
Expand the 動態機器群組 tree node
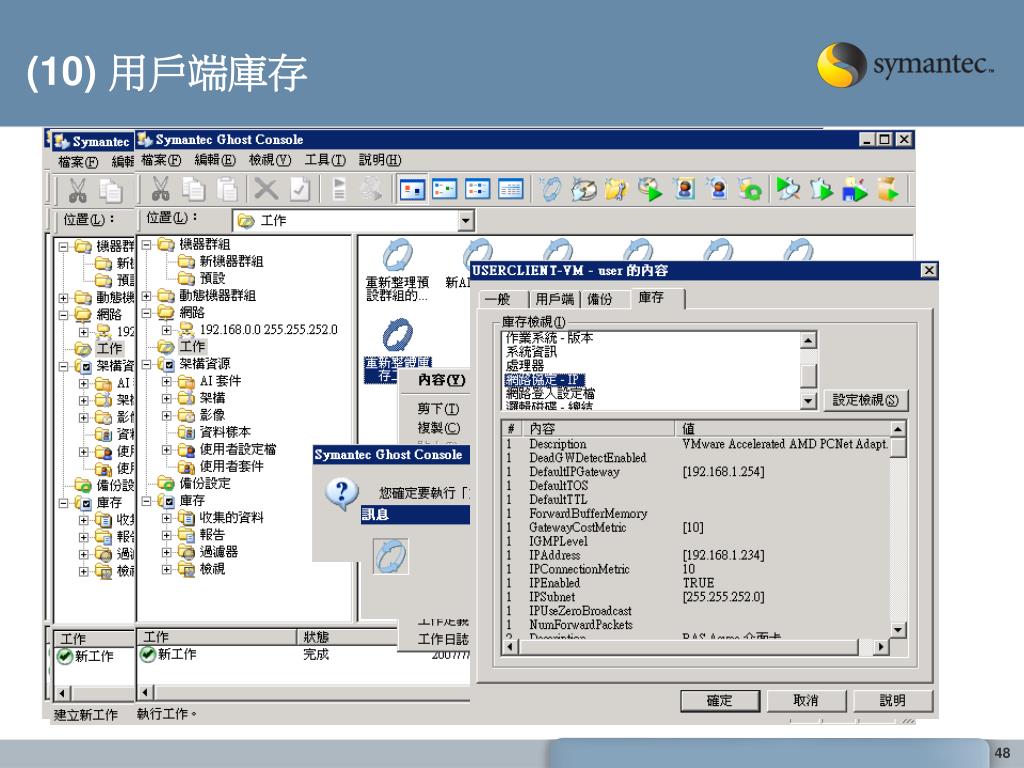pyautogui.click(x=146, y=296)
